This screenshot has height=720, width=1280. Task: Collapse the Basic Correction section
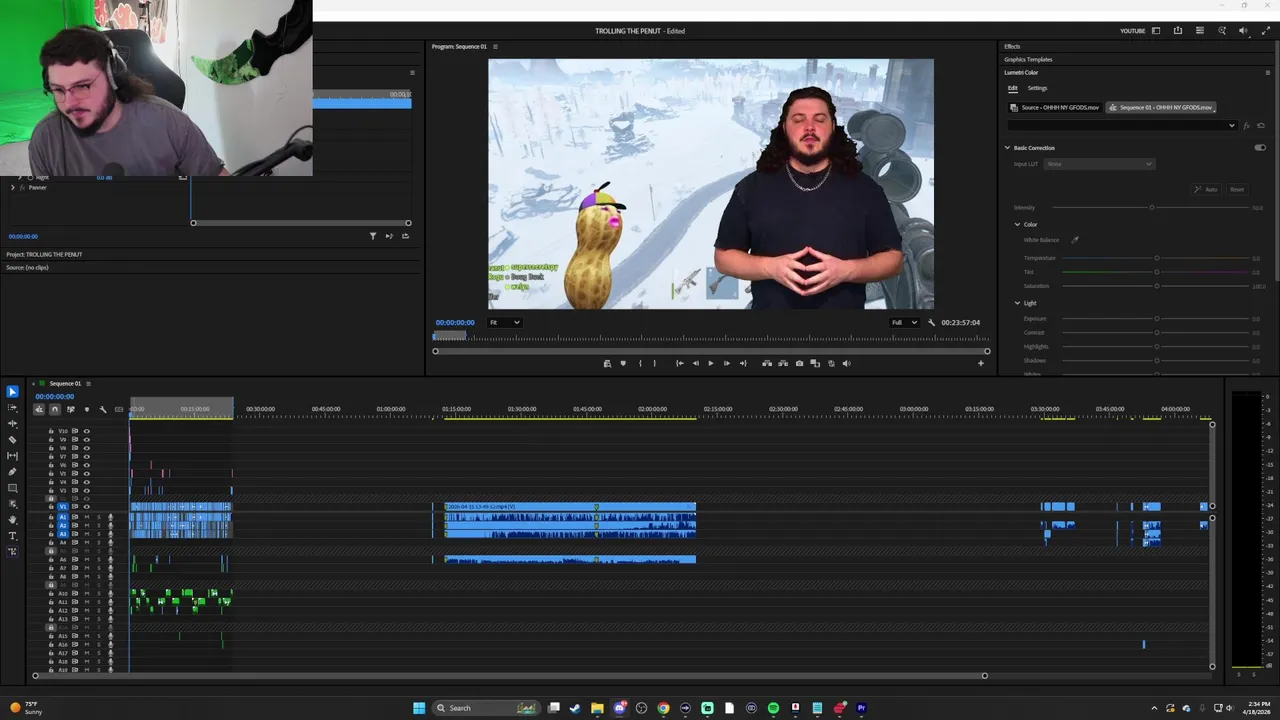click(x=1007, y=148)
